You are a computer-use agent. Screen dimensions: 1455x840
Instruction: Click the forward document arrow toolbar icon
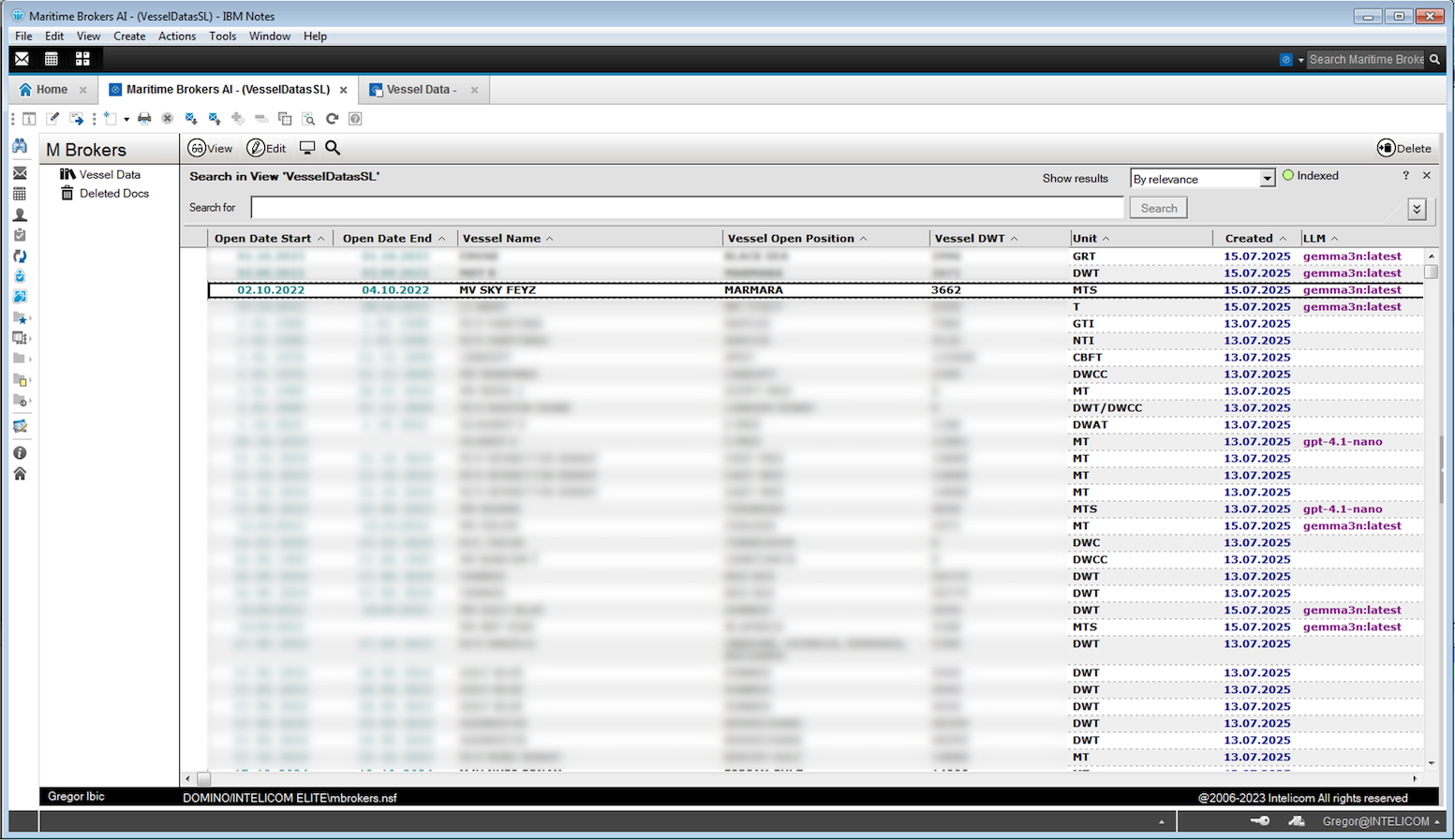77,119
